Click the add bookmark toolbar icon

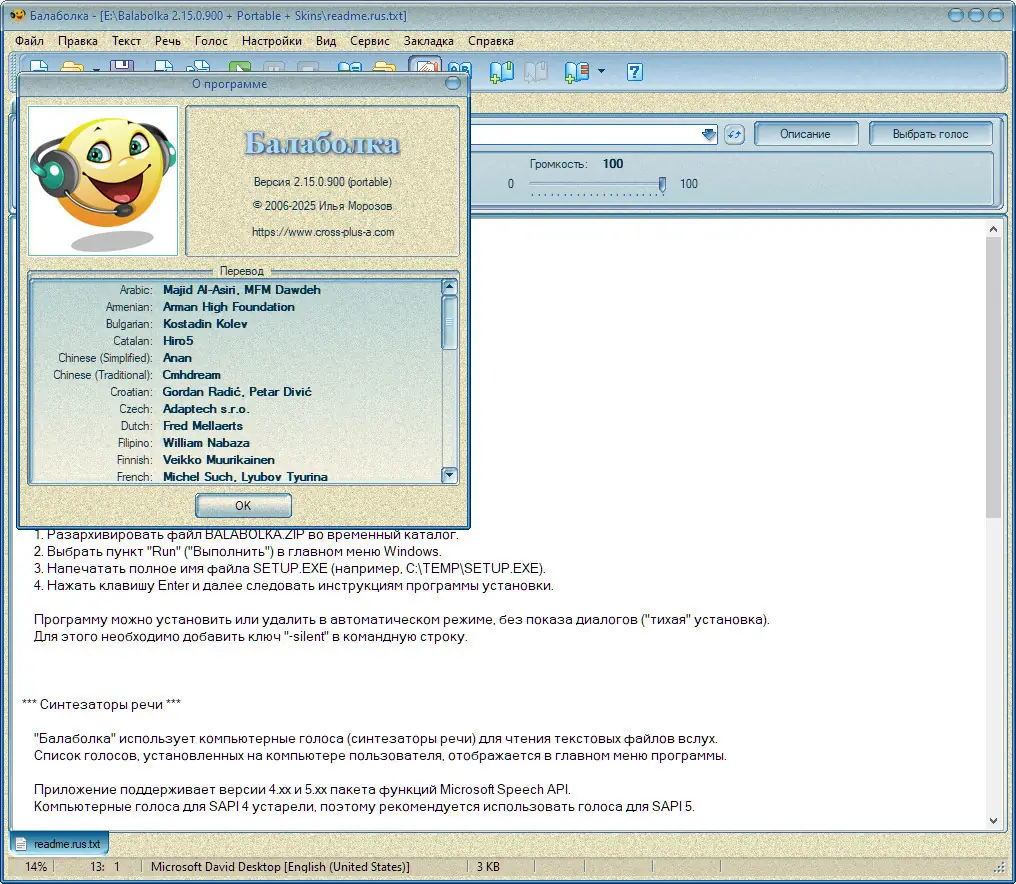(x=502, y=71)
